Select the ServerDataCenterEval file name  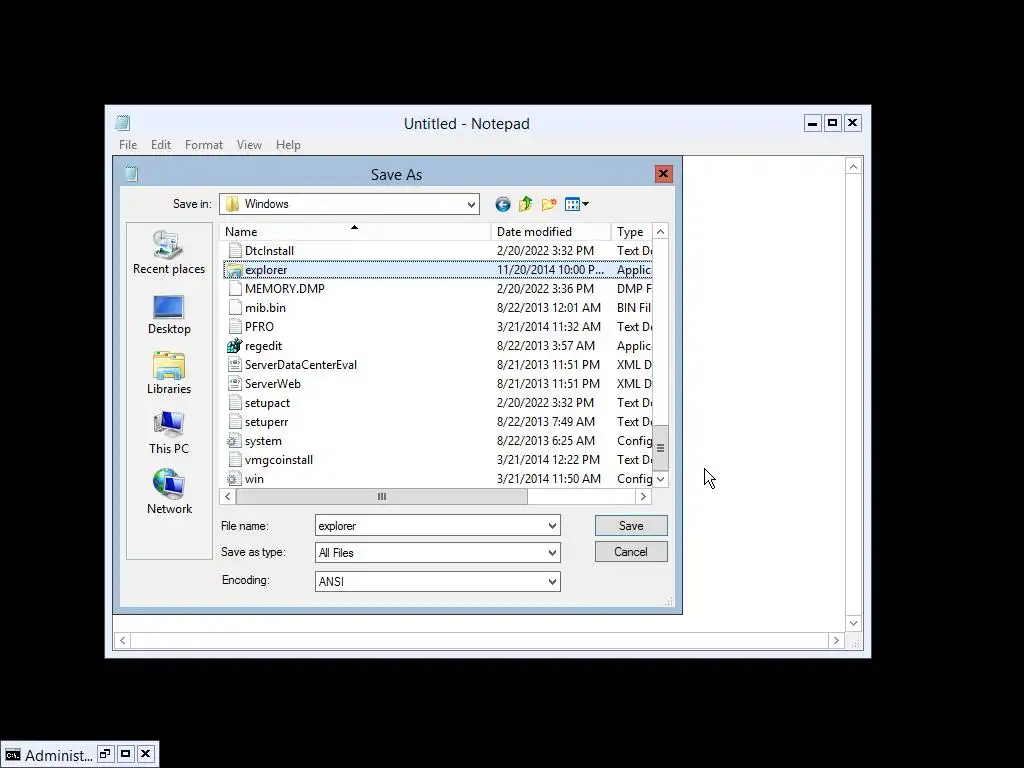pos(300,365)
